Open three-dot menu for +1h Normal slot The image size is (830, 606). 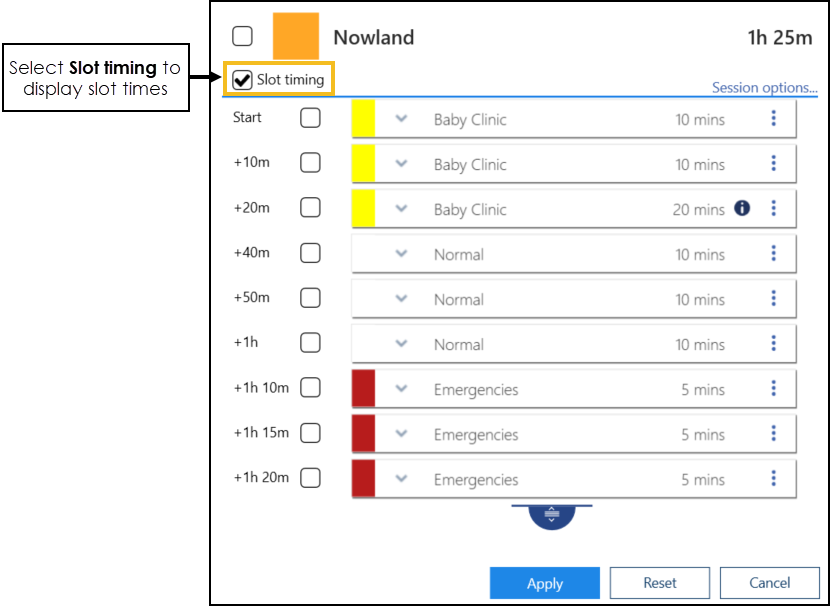click(773, 343)
